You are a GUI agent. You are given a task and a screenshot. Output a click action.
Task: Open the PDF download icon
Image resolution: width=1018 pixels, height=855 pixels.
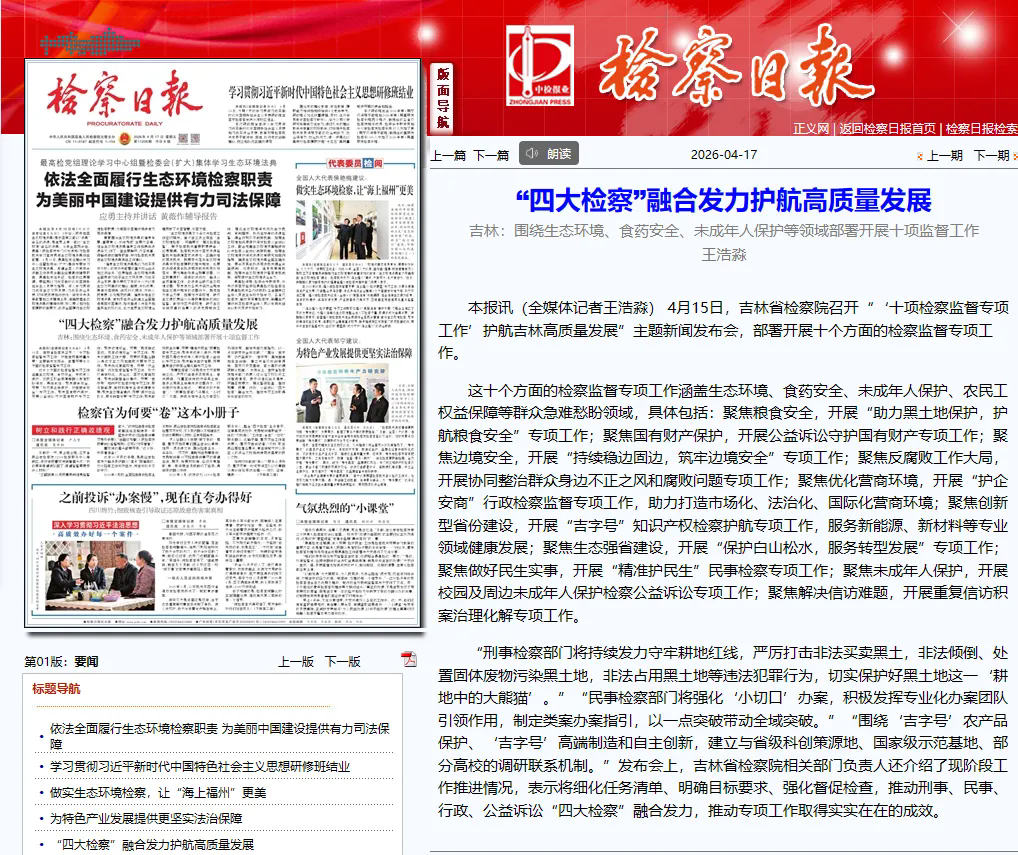tap(408, 658)
